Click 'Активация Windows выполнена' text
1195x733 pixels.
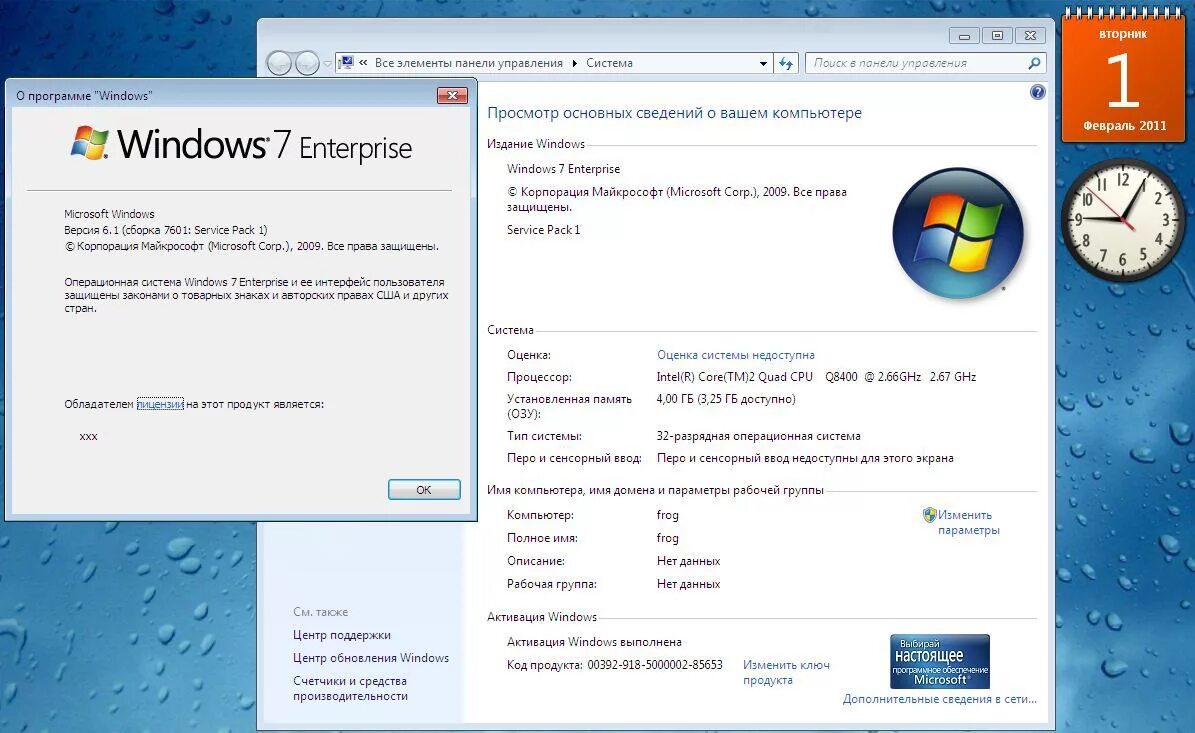point(594,642)
